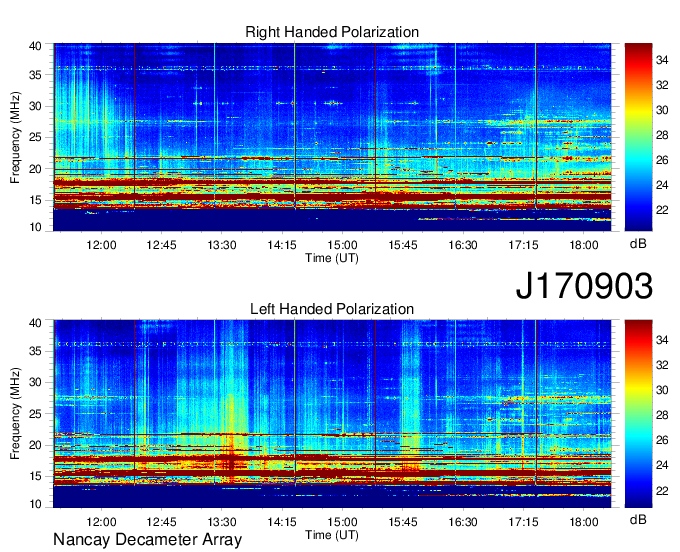Viewport: 680px width, 552px height.
Task: Click the 22 dB tick on the lower colorbar
Action: click(662, 491)
